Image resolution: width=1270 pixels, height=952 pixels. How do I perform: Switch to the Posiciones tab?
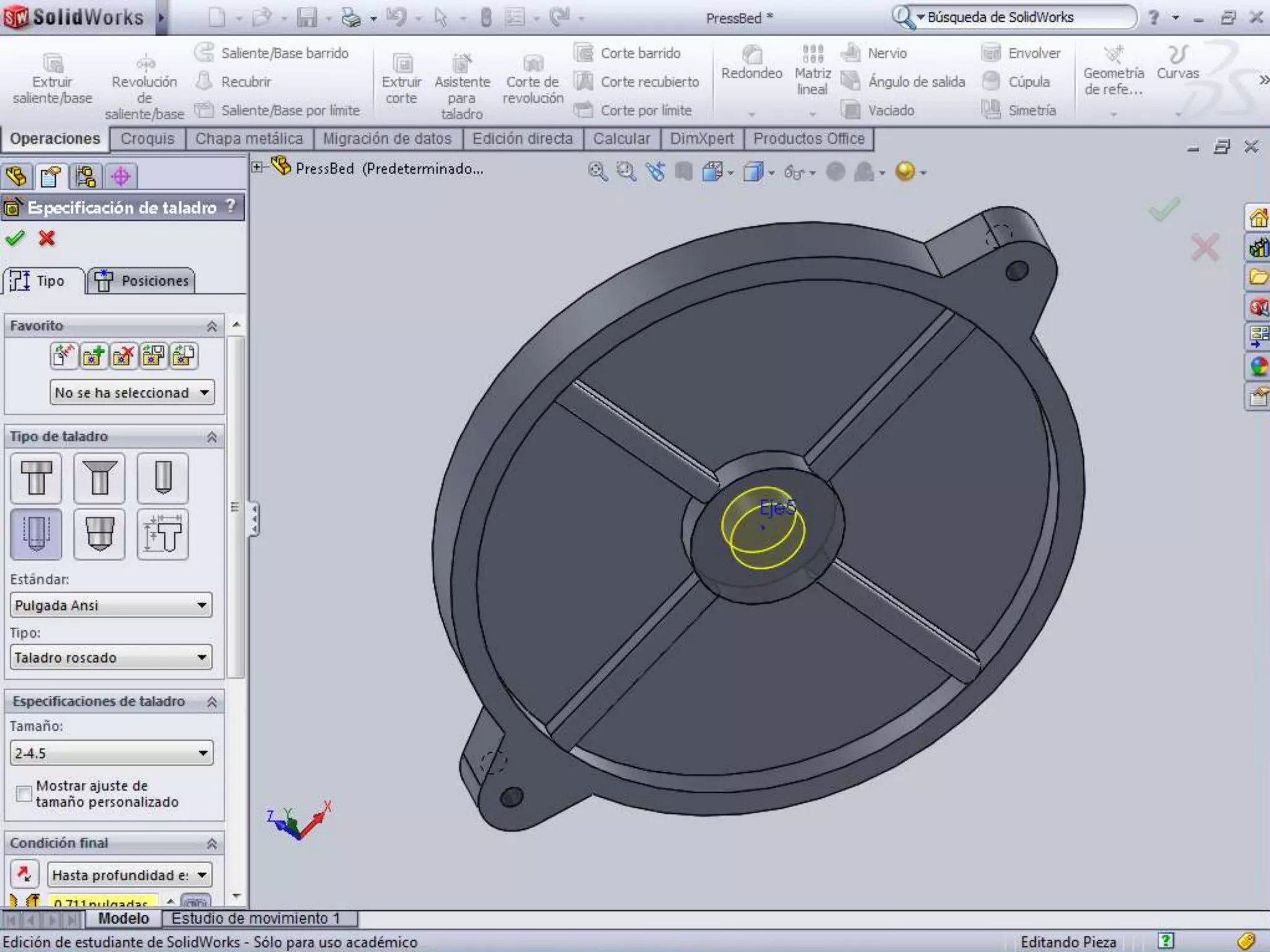click(141, 281)
